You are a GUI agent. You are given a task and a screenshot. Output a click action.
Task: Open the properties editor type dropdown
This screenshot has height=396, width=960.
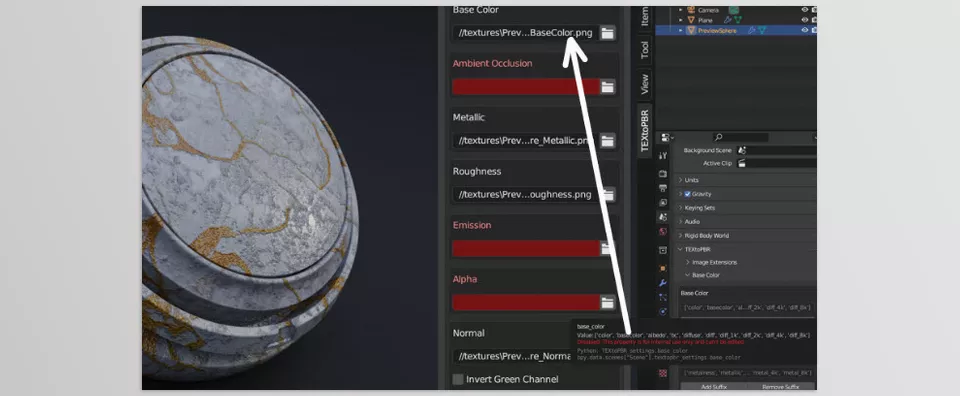pyautogui.click(x=667, y=138)
